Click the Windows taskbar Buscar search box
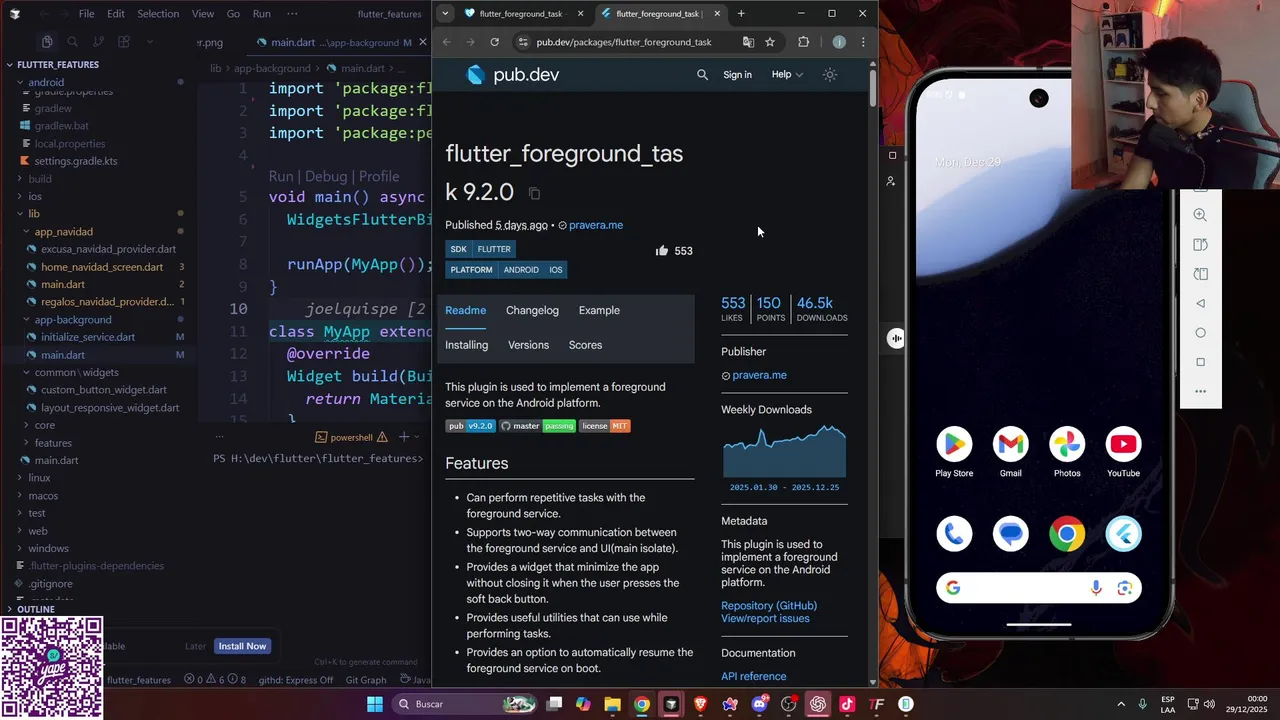 click(x=465, y=704)
